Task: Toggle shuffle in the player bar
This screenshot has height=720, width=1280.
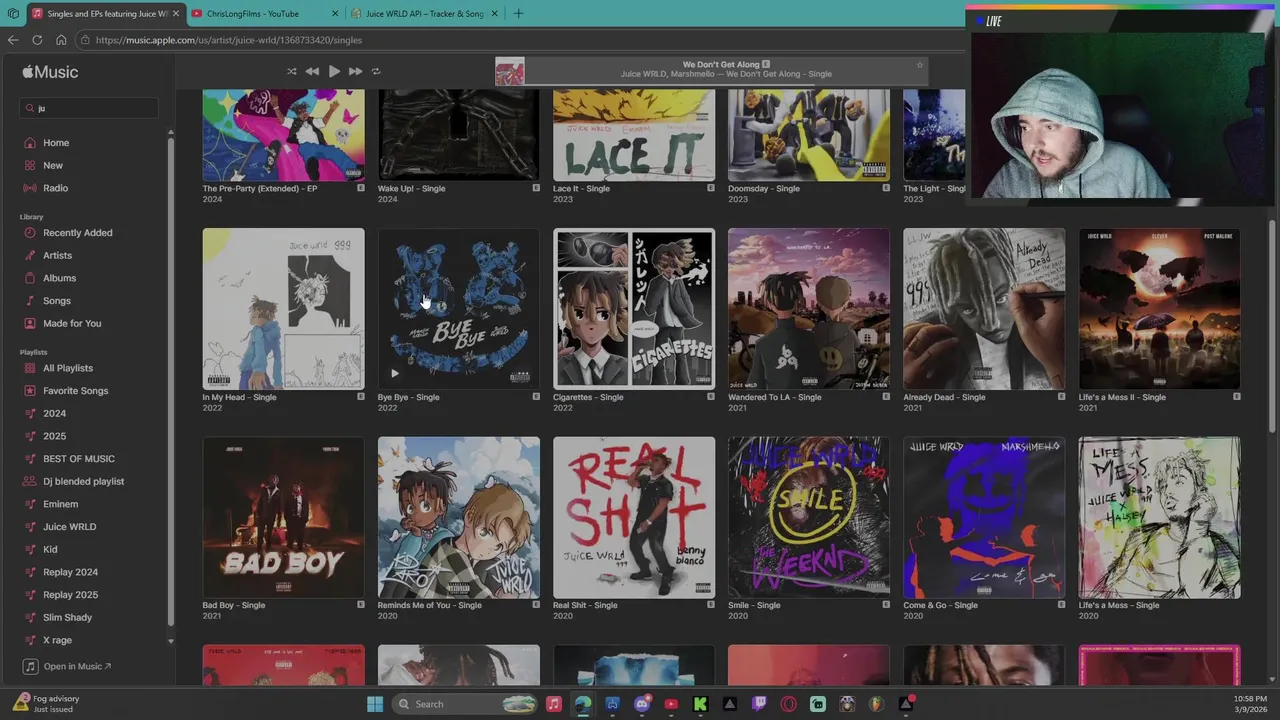Action: pos(291,71)
